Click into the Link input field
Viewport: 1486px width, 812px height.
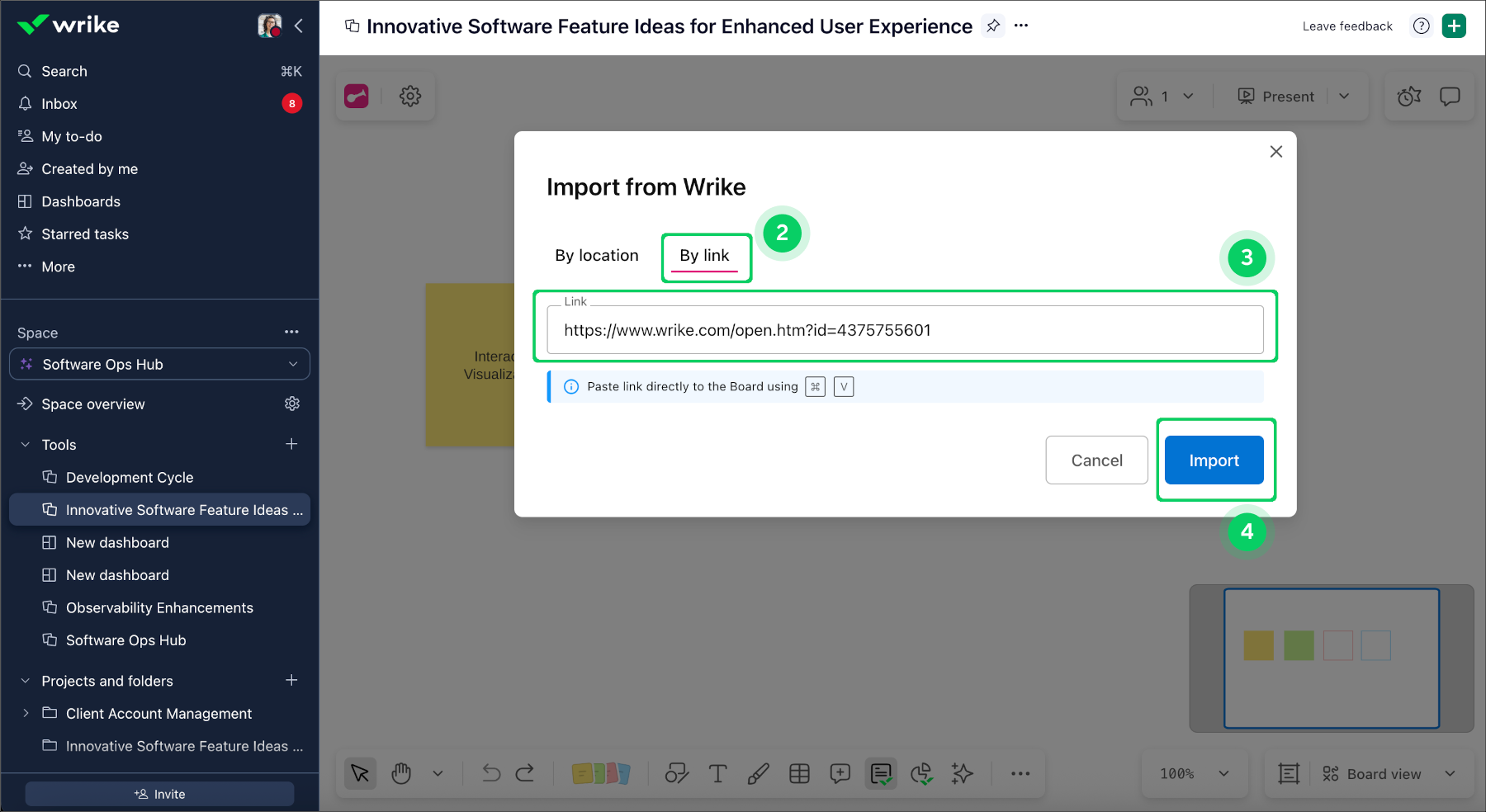pos(904,330)
